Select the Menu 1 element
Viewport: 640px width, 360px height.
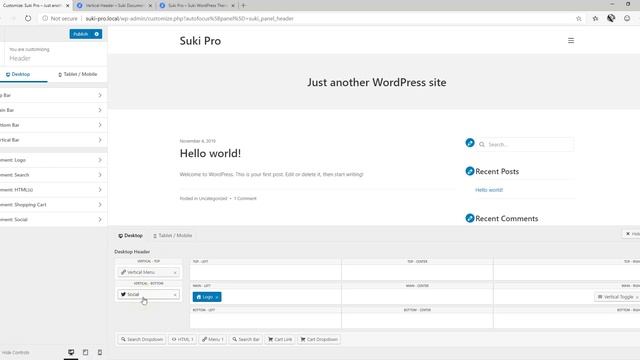click(212, 339)
